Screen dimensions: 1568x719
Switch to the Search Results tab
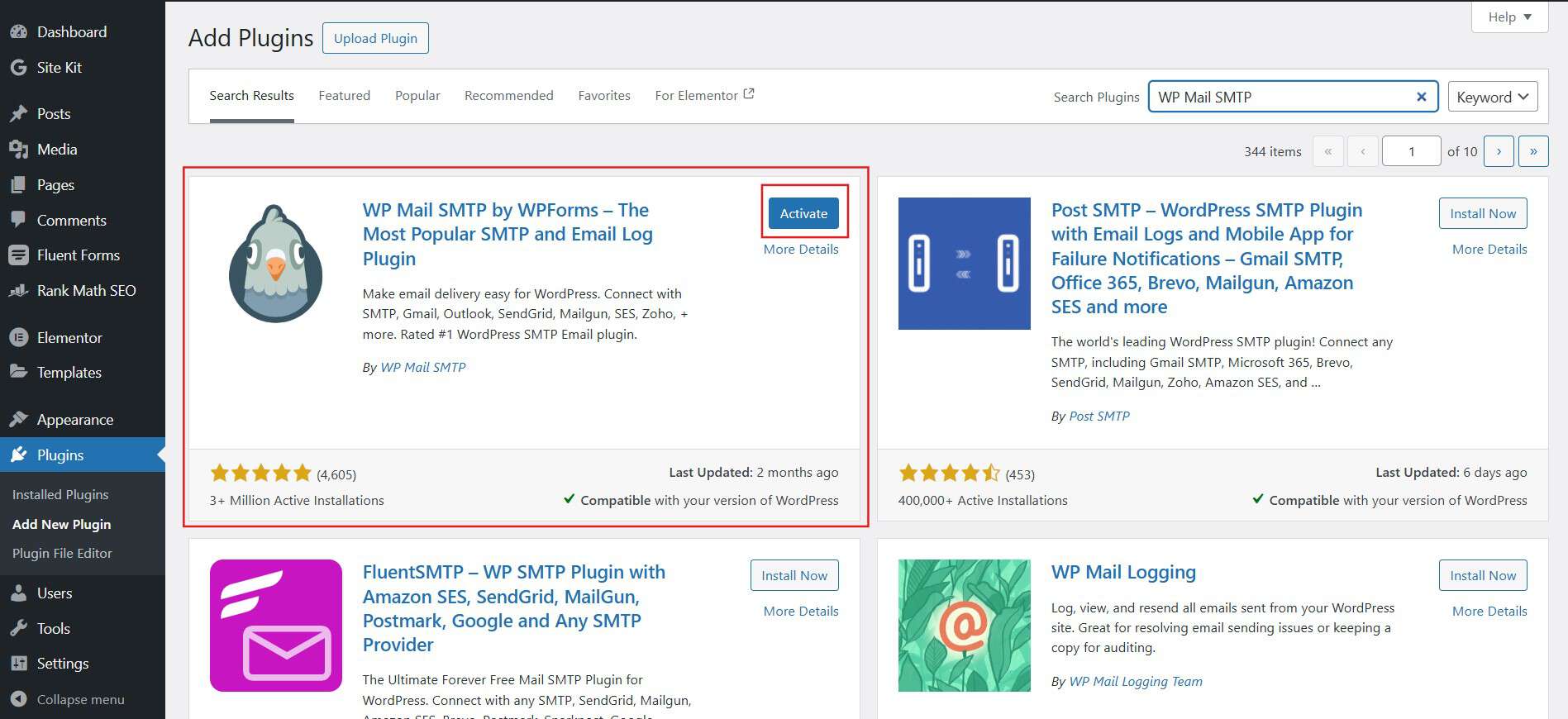point(251,96)
